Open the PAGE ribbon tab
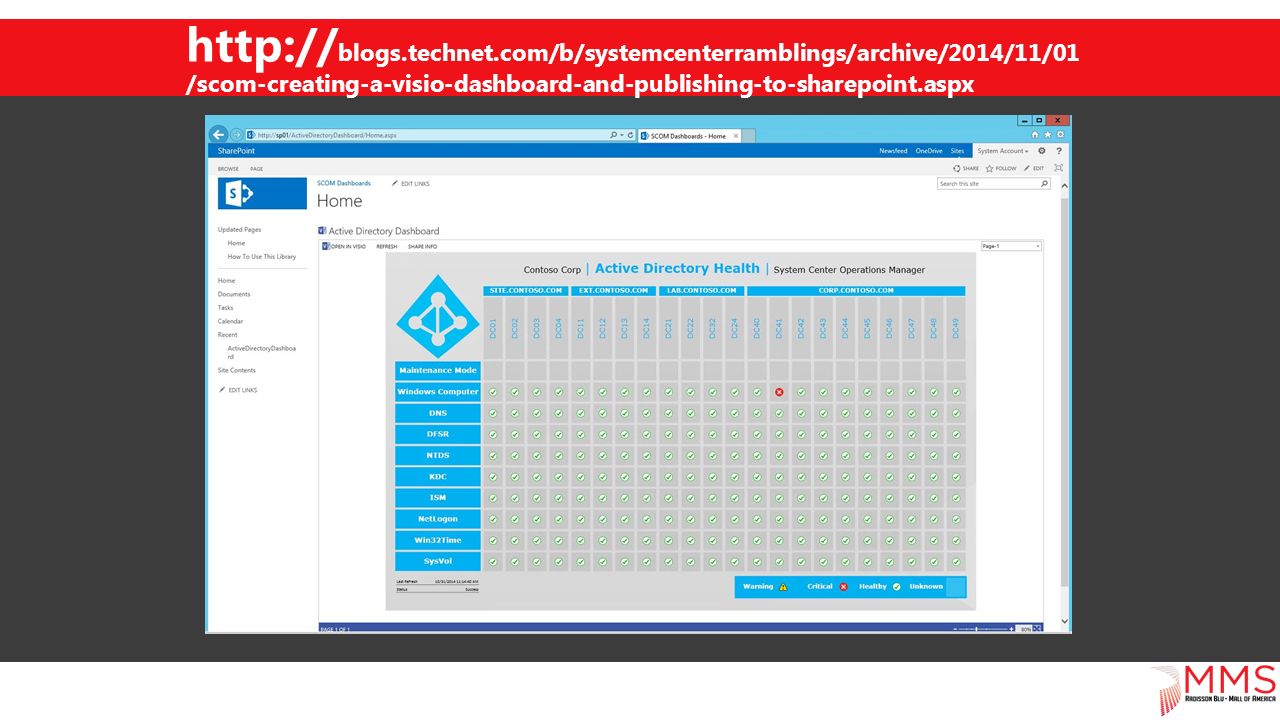The height and width of the screenshot is (720, 1280). (x=256, y=169)
